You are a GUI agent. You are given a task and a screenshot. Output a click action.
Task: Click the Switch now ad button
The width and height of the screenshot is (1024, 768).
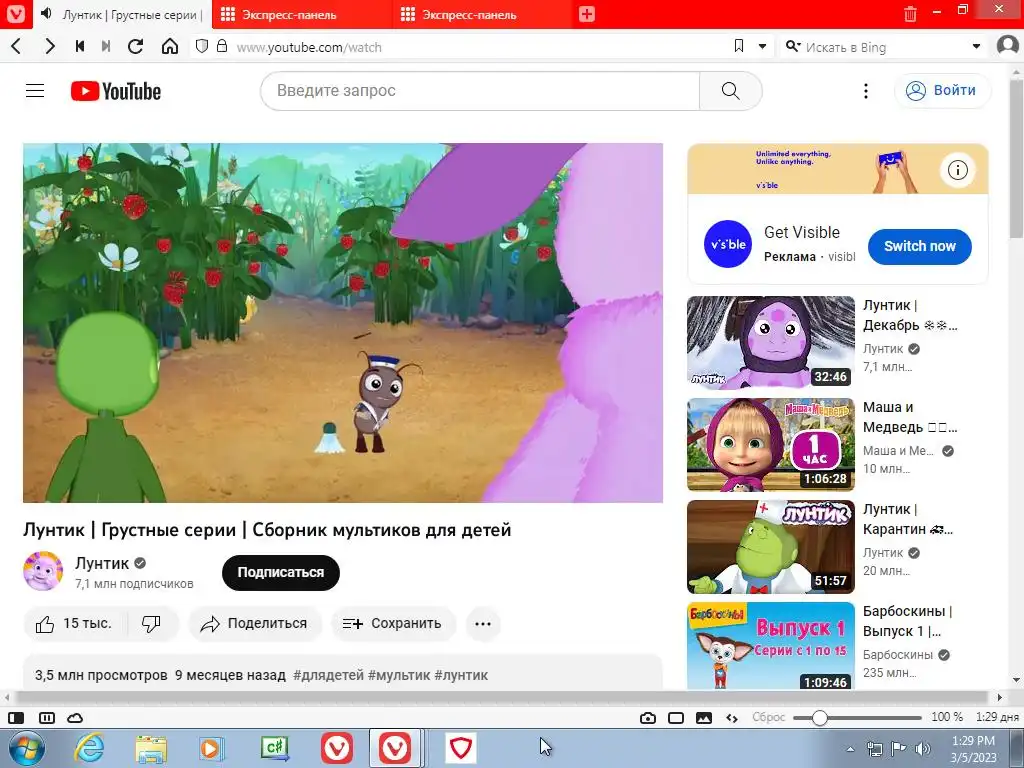[920, 246]
